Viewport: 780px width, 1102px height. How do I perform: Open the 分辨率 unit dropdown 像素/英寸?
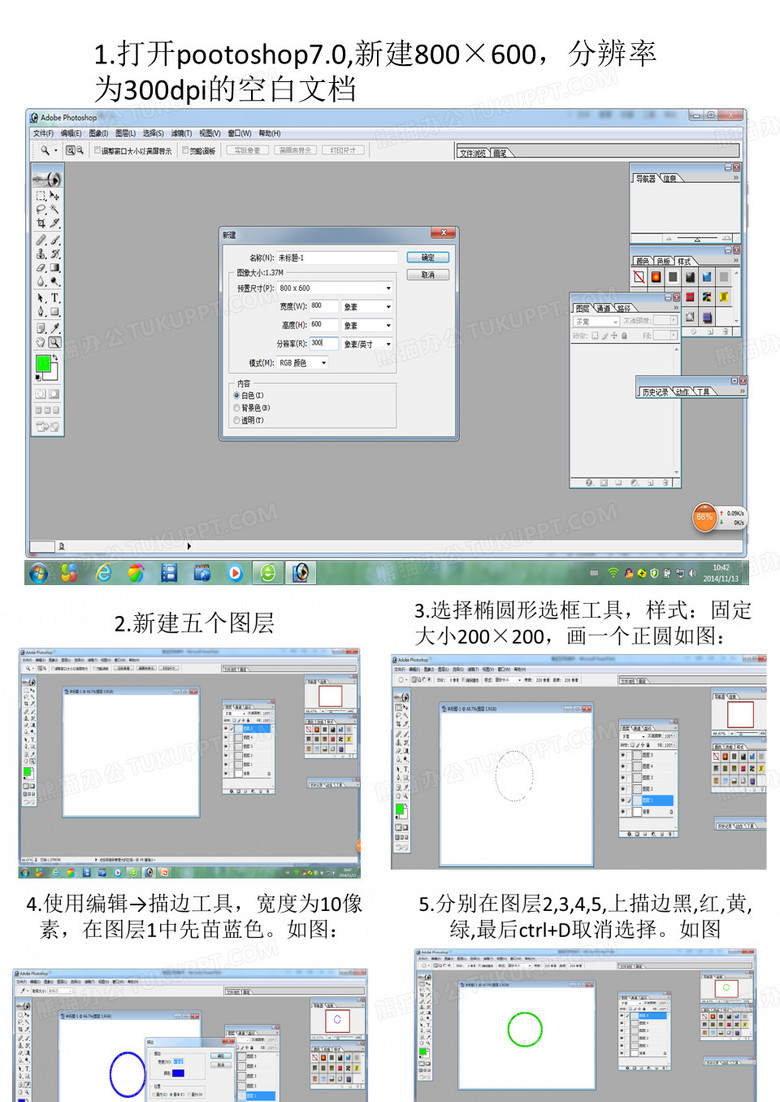(367, 344)
